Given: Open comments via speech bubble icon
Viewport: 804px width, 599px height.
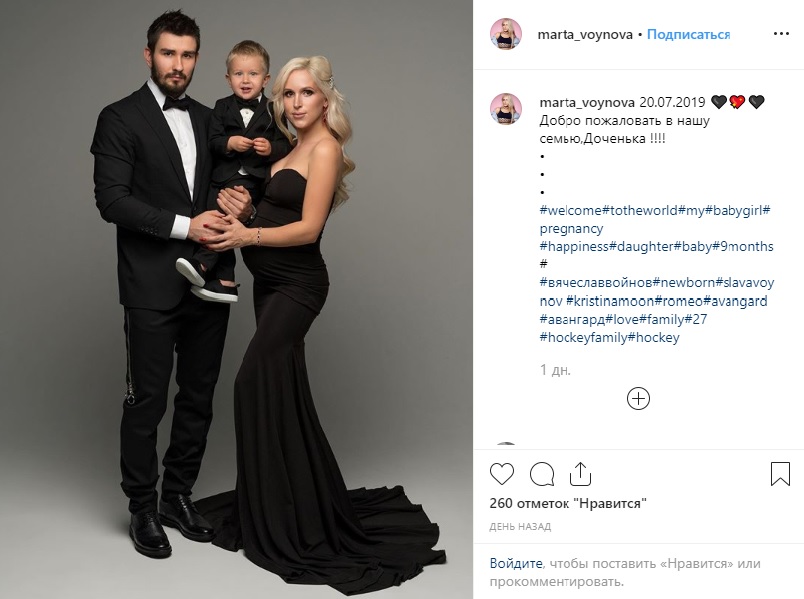Looking at the screenshot, I should [541, 474].
